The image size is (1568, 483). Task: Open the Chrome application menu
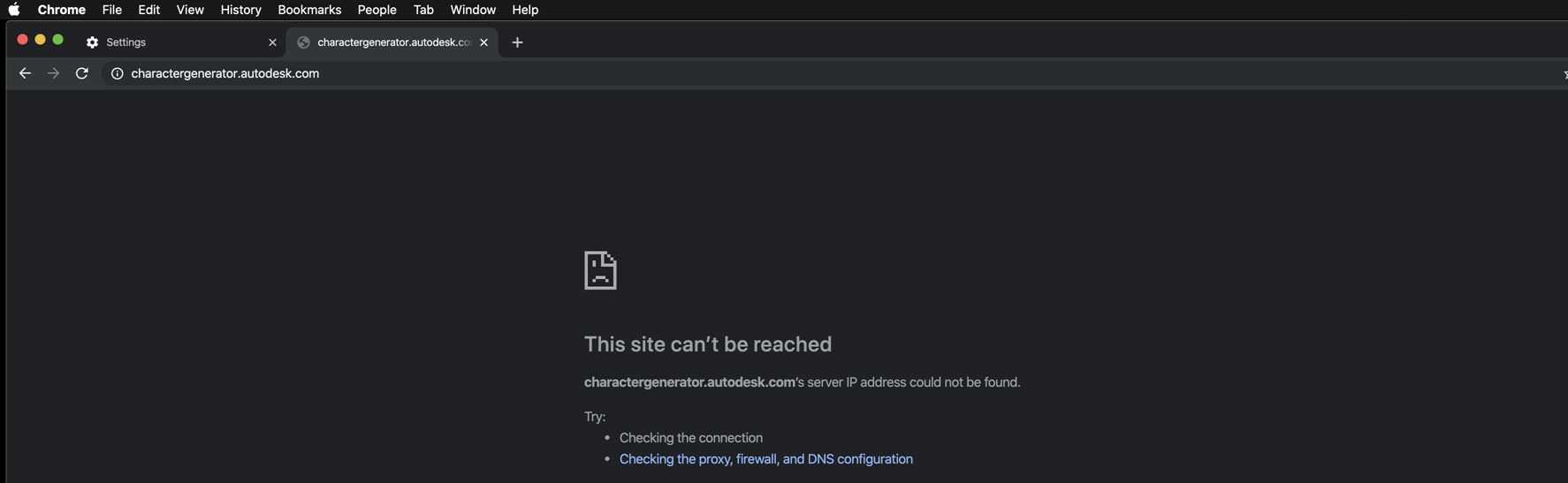click(62, 10)
